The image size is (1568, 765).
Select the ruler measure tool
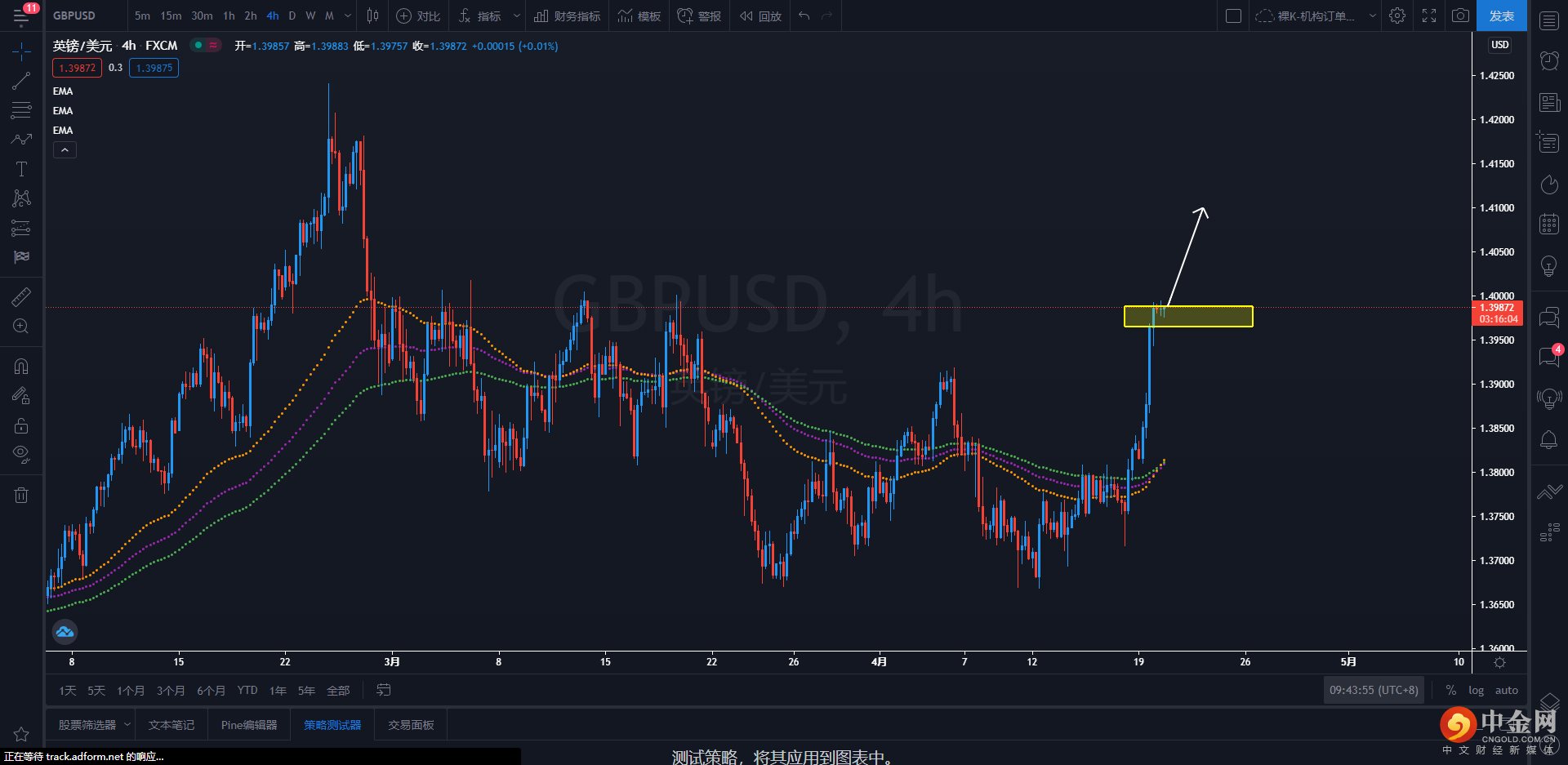21,297
